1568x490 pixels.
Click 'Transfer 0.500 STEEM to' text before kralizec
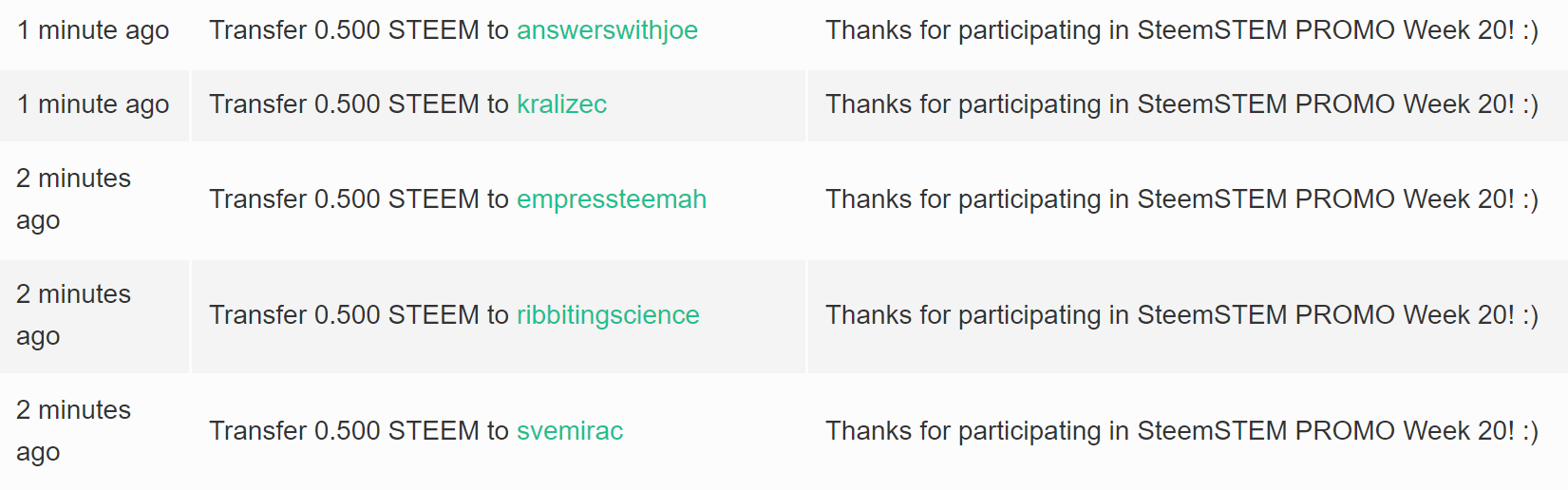click(x=359, y=104)
